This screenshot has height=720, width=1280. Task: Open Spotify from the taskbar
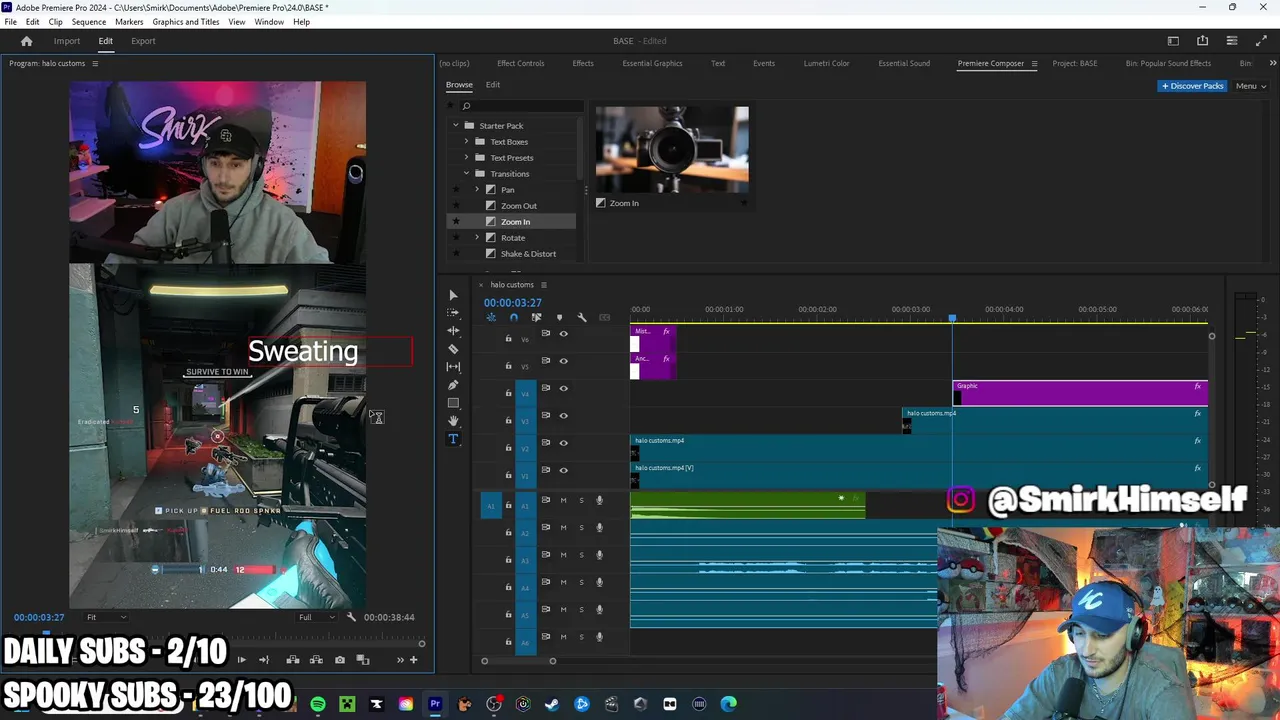[x=318, y=704]
